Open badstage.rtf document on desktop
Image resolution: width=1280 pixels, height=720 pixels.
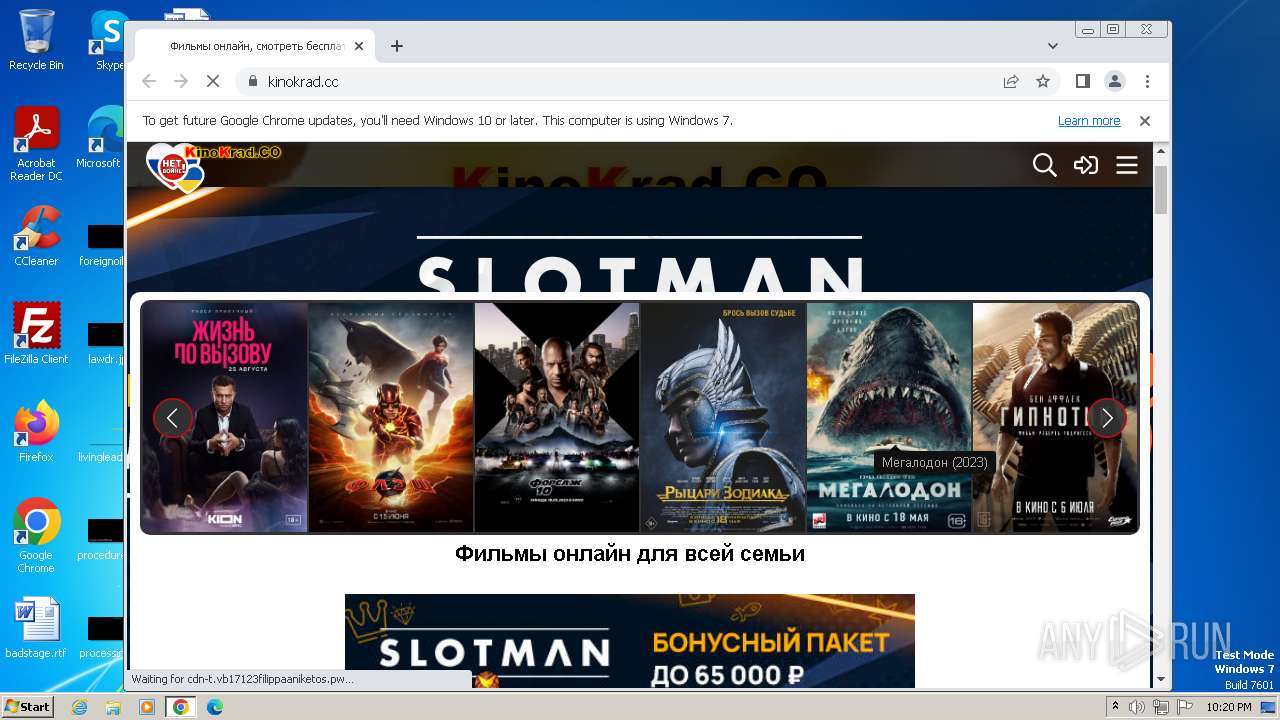36,628
